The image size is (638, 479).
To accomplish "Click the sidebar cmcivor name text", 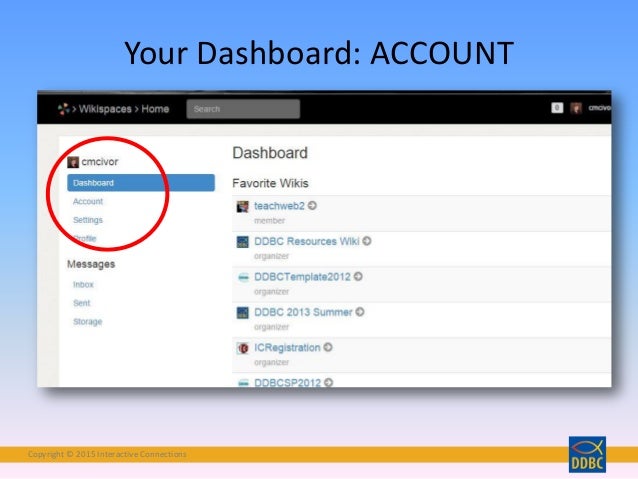I will pyautogui.click(x=100, y=162).
